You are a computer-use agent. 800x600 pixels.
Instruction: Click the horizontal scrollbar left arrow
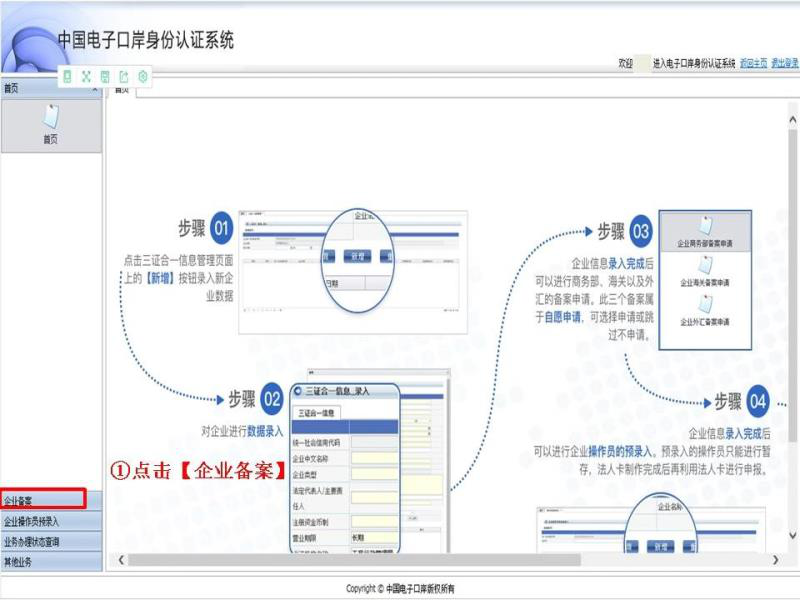coord(122,560)
